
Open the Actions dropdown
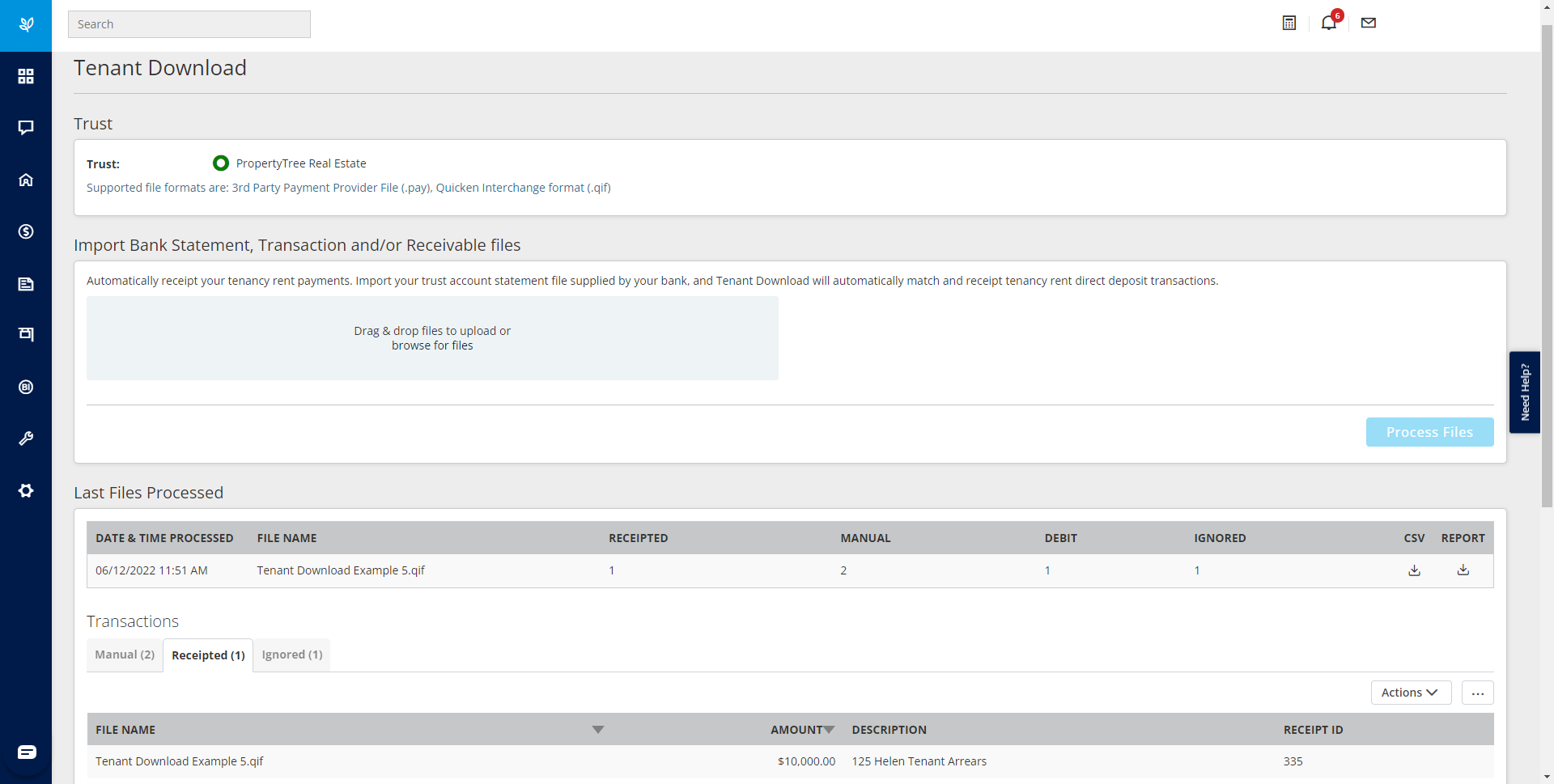click(x=1410, y=693)
